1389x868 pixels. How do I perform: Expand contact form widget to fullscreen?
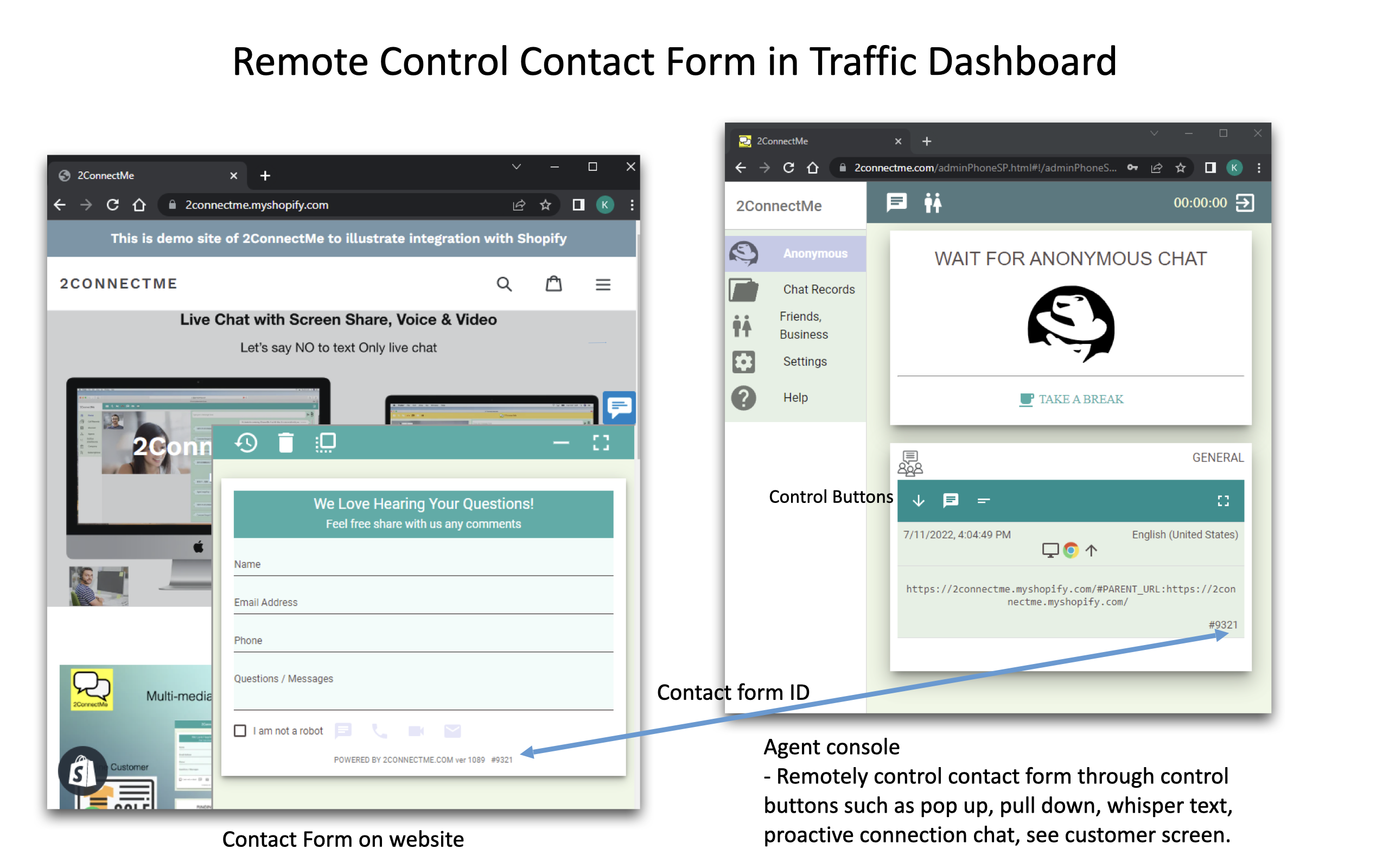601,443
